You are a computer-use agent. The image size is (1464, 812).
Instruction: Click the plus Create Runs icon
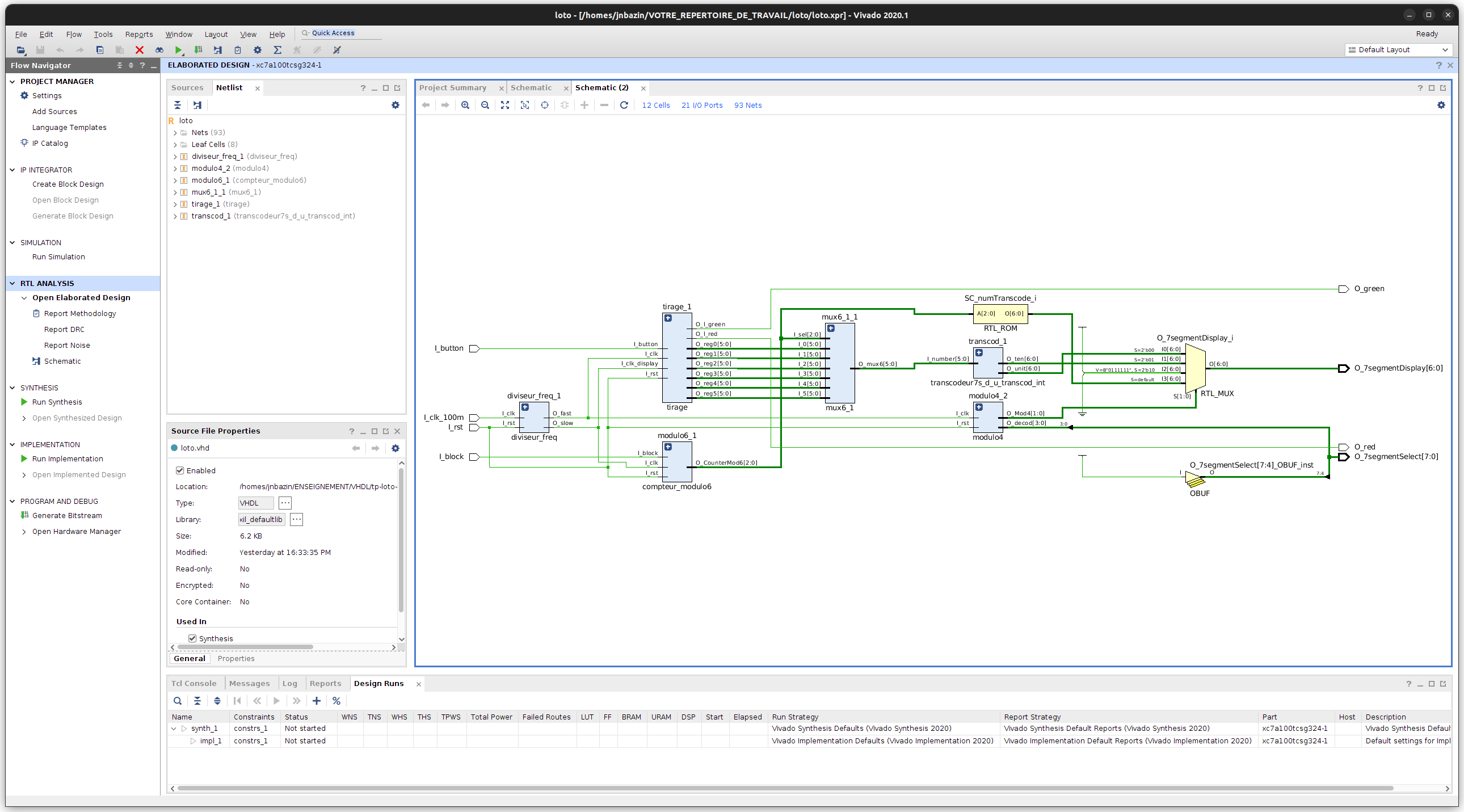[317, 701]
